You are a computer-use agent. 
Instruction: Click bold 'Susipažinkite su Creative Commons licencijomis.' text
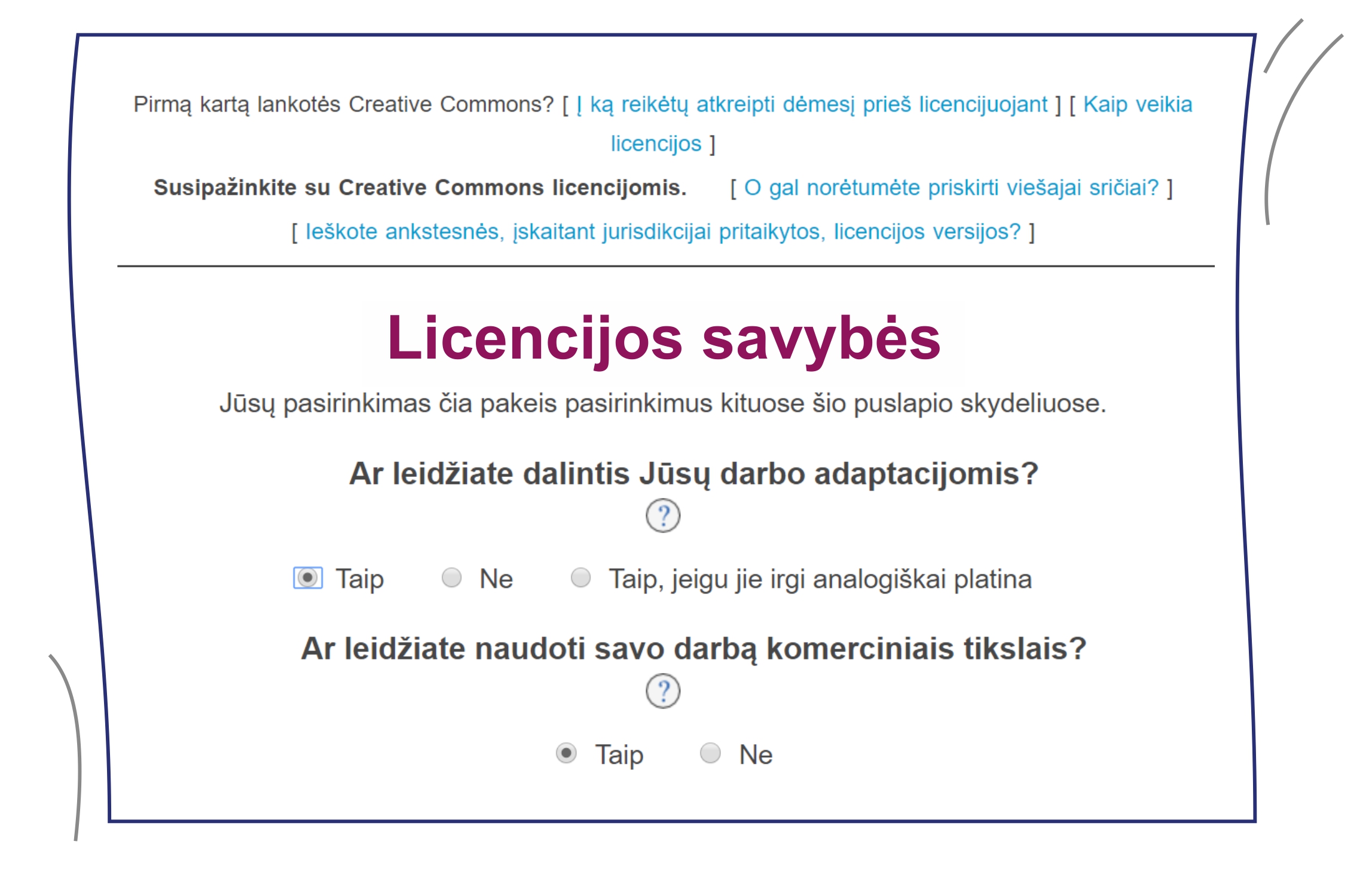(420, 188)
